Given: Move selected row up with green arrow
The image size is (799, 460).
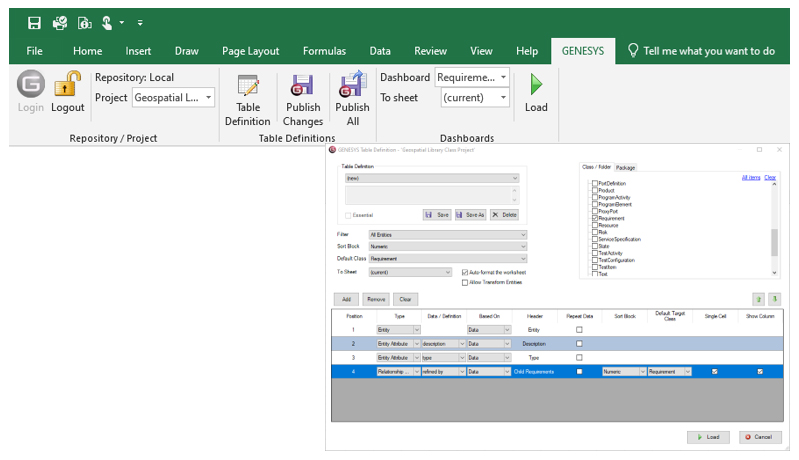Looking at the screenshot, I should click(759, 299).
